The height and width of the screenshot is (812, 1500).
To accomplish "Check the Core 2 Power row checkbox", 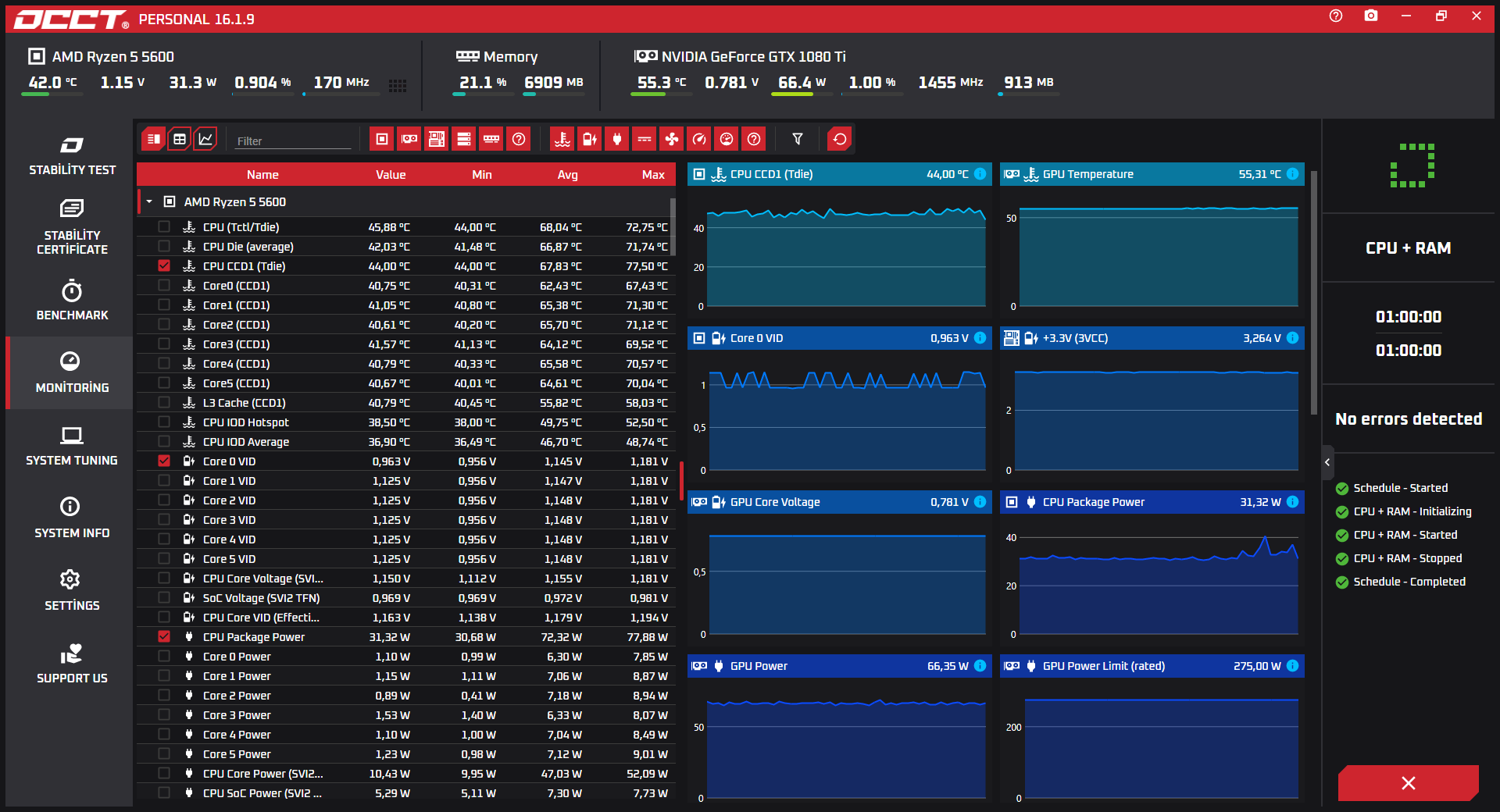I will pyautogui.click(x=164, y=695).
